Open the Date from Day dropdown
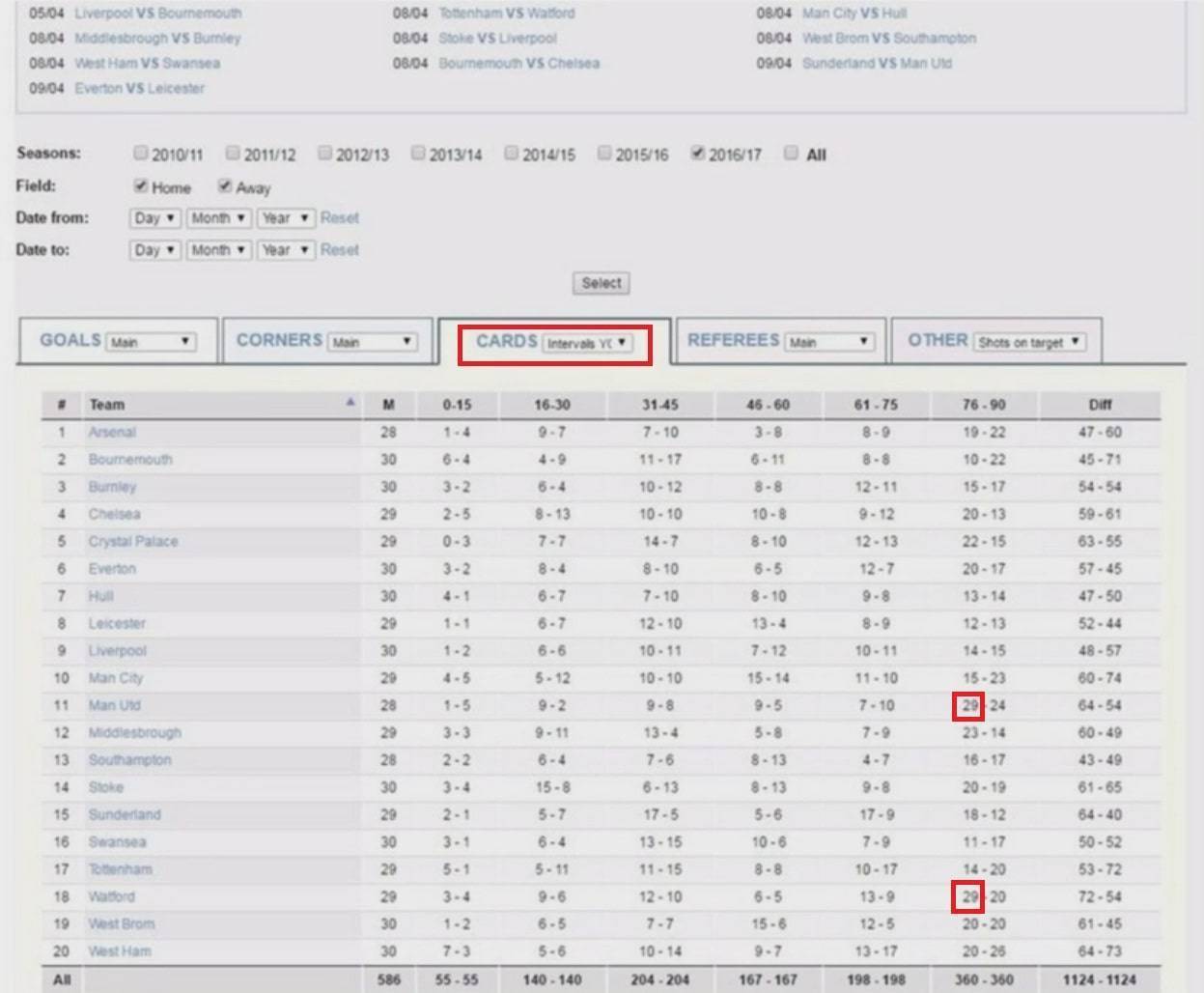This screenshot has height=993, width=1204. pos(154,218)
